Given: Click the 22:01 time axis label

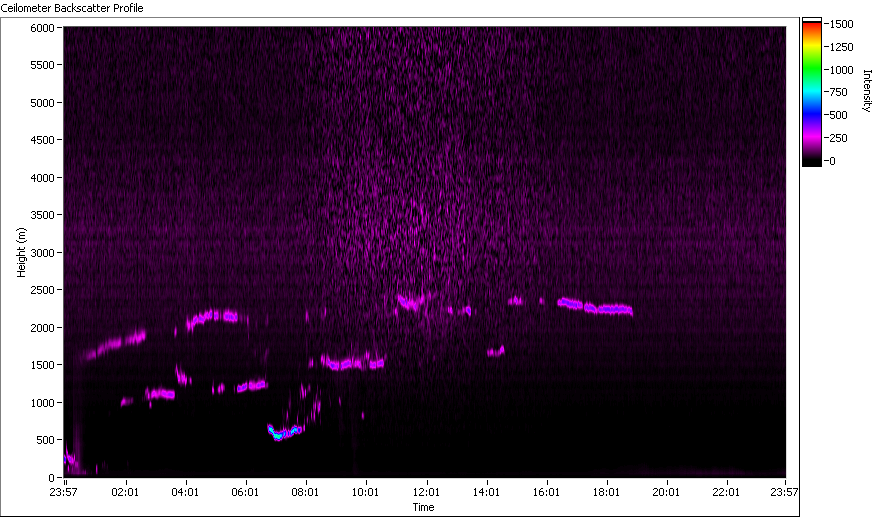Looking at the screenshot, I should (x=726, y=492).
